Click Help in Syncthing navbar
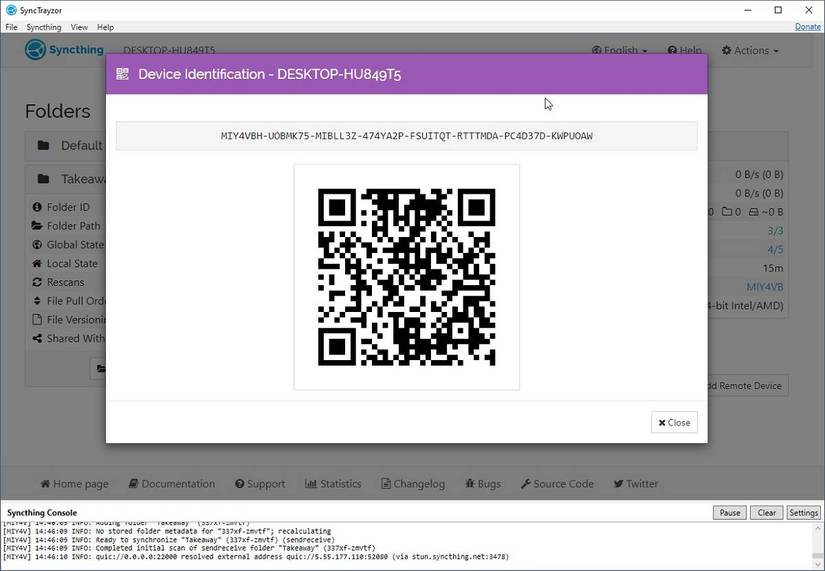This screenshot has height=571, width=825. [x=685, y=51]
